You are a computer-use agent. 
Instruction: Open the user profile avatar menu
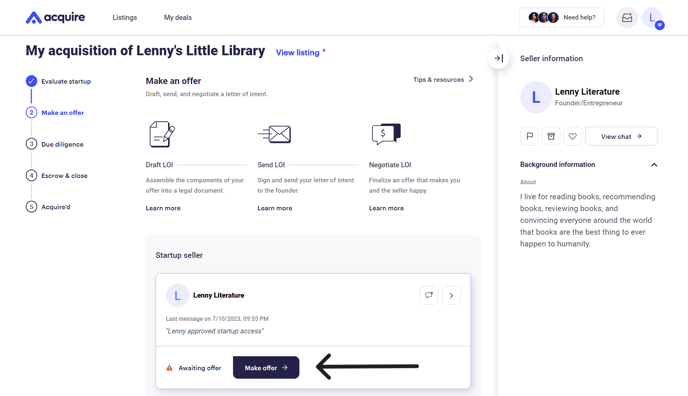click(x=652, y=18)
